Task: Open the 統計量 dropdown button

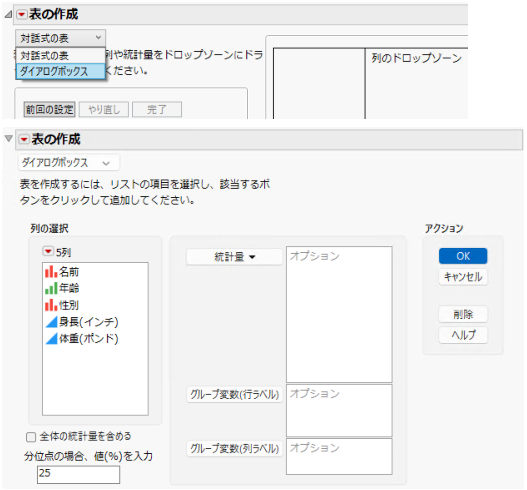Action: (x=234, y=257)
